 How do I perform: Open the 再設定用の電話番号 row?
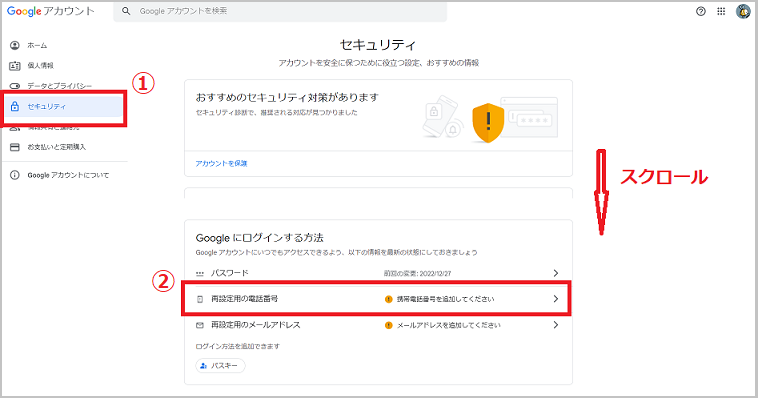tap(378, 299)
